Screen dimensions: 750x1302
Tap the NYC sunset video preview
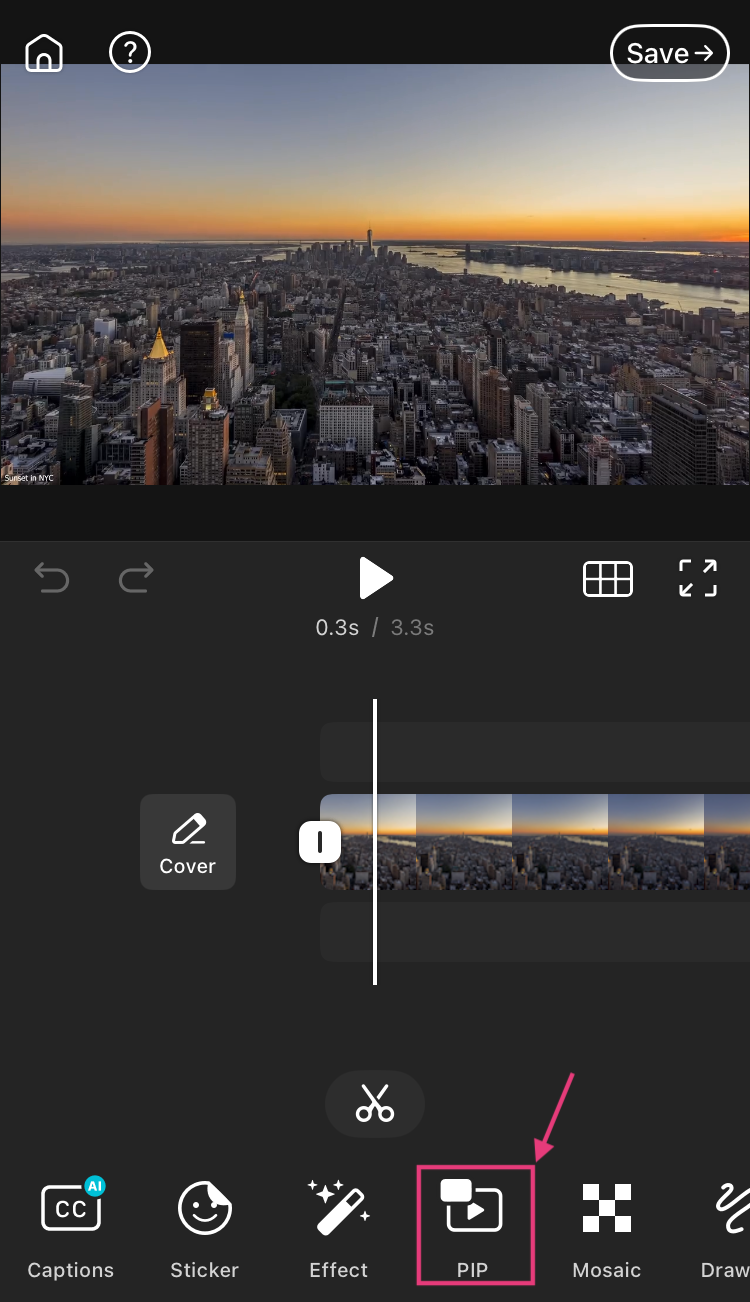pyautogui.click(x=375, y=275)
